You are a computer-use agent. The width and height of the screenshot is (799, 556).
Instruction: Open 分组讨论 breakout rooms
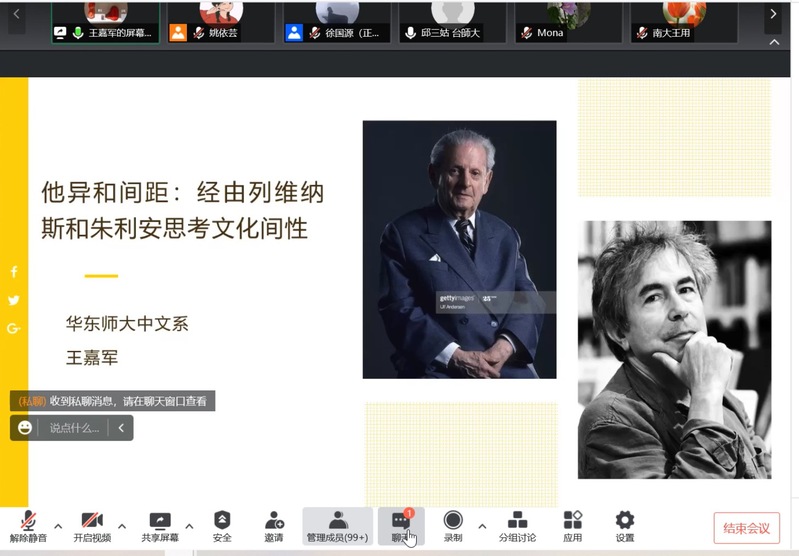[517, 526]
